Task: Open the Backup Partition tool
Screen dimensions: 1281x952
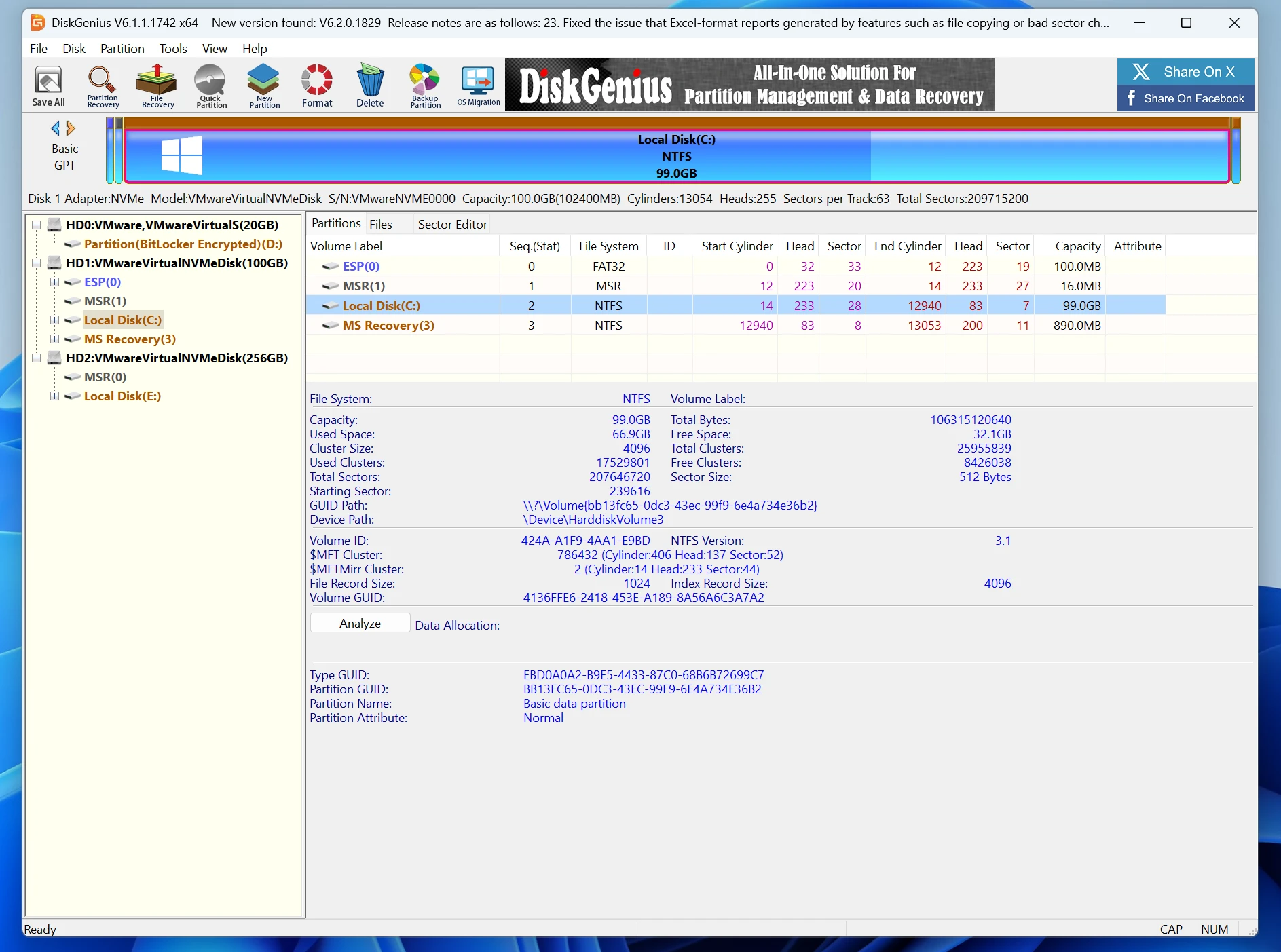Action: (426, 85)
